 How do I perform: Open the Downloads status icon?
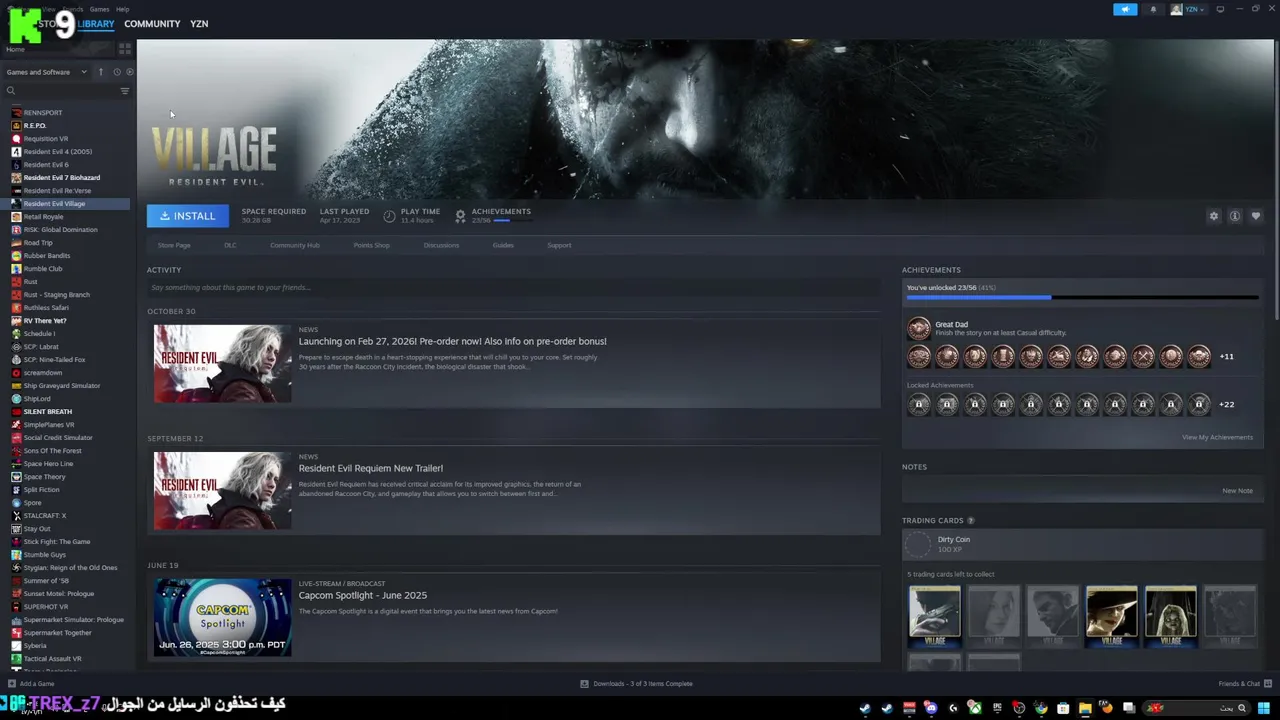[585, 684]
